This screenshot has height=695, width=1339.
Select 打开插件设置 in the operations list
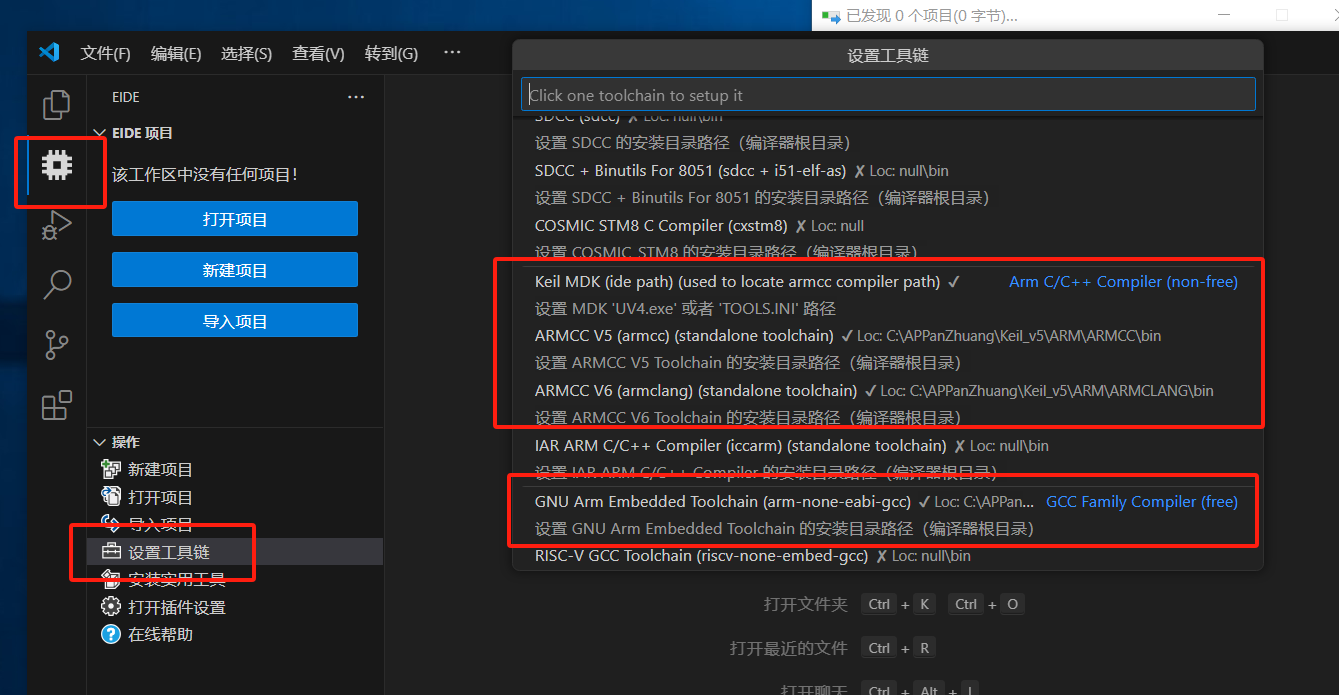pos(236,607)
